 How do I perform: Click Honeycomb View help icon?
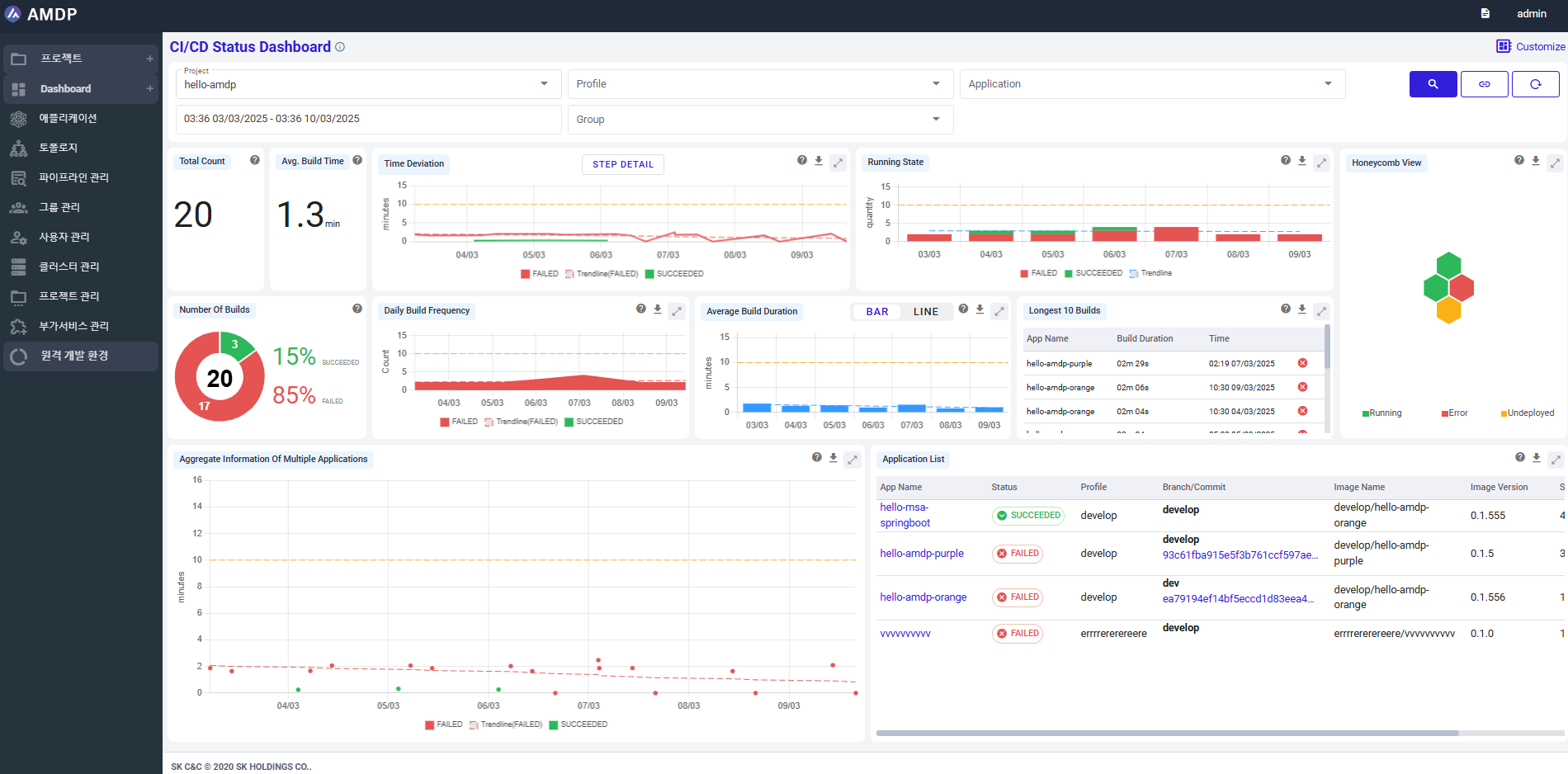pos(1519,160)
